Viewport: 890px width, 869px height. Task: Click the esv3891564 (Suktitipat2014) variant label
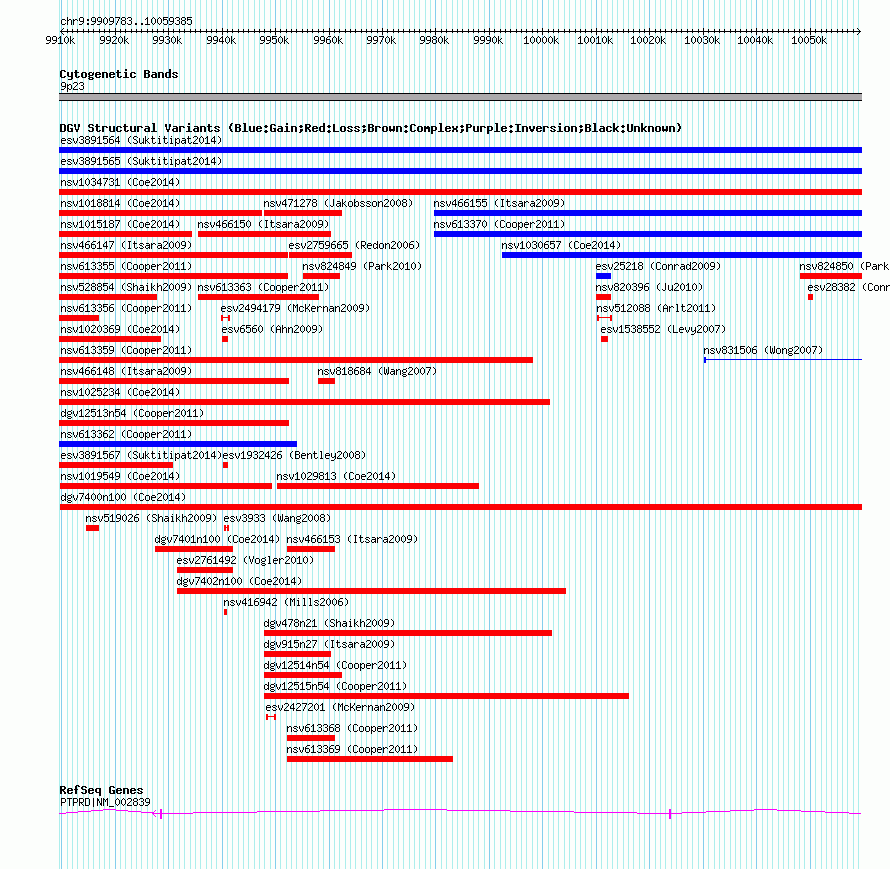pos(141,140)
